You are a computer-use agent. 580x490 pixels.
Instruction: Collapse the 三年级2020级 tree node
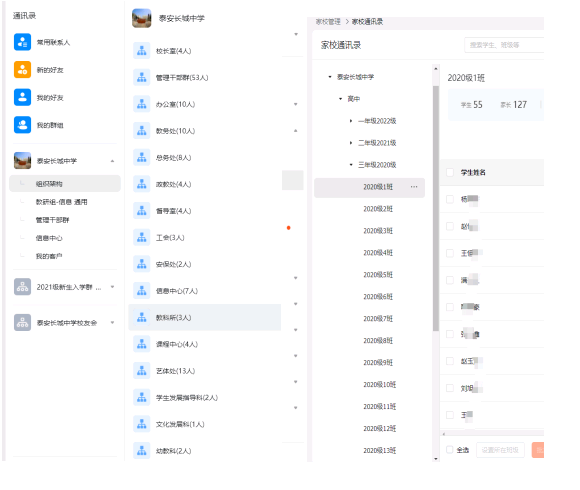click(351, 165)
